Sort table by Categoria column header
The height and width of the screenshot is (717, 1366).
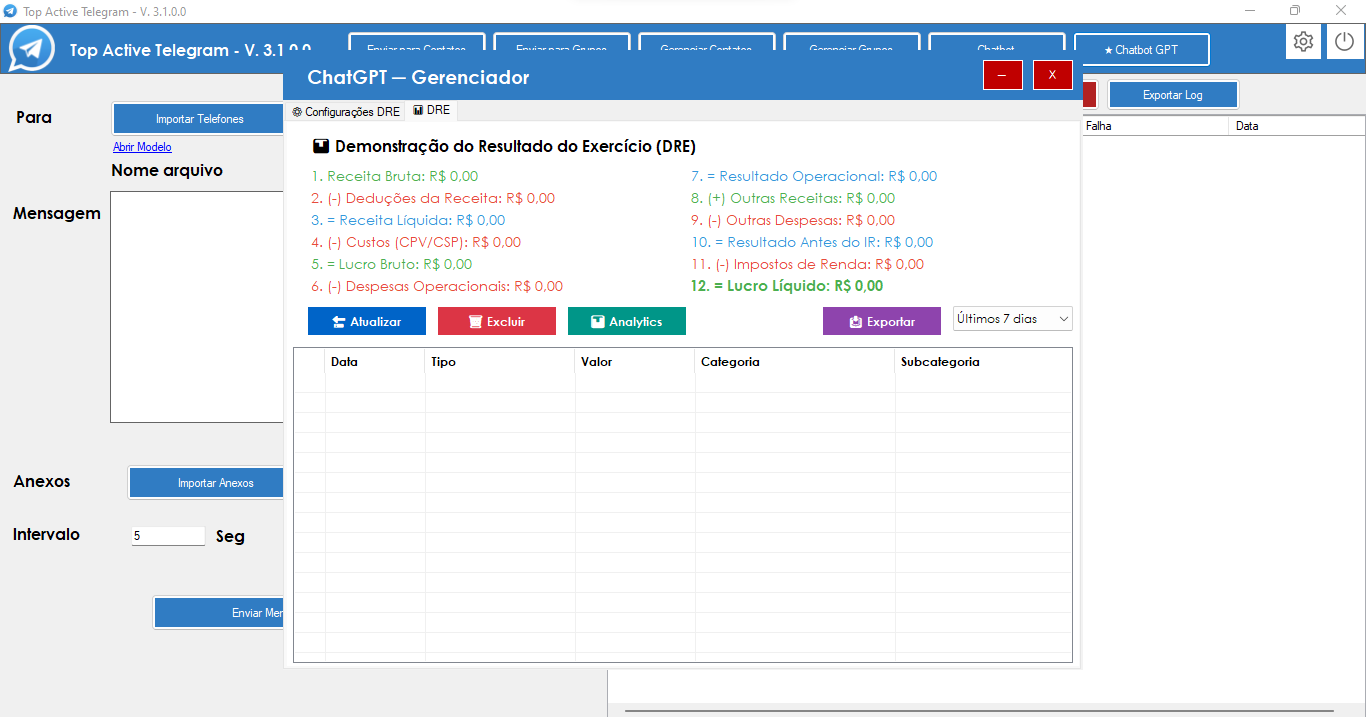tap(731, 362)
